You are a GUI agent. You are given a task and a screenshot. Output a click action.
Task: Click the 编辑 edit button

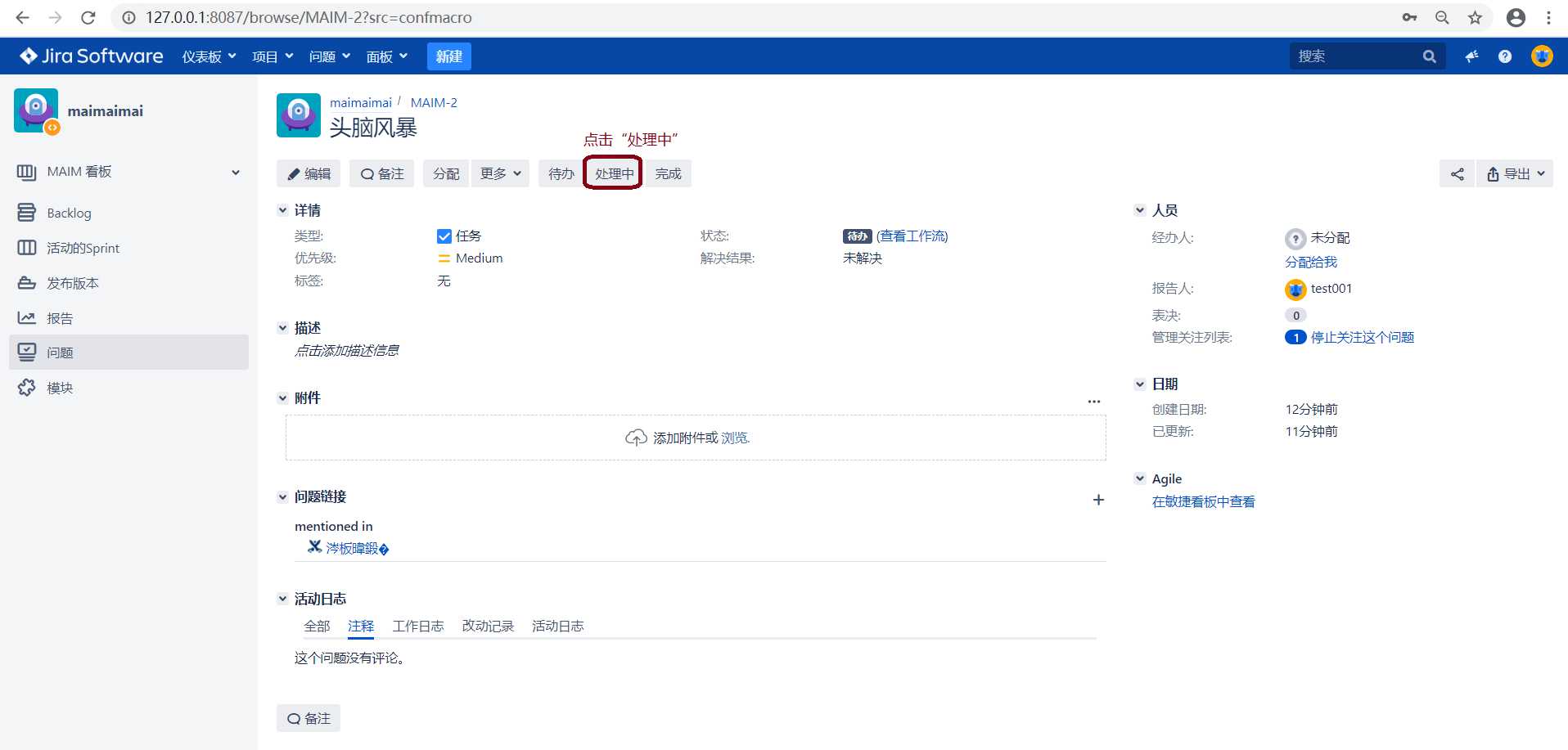coord(309,173)
